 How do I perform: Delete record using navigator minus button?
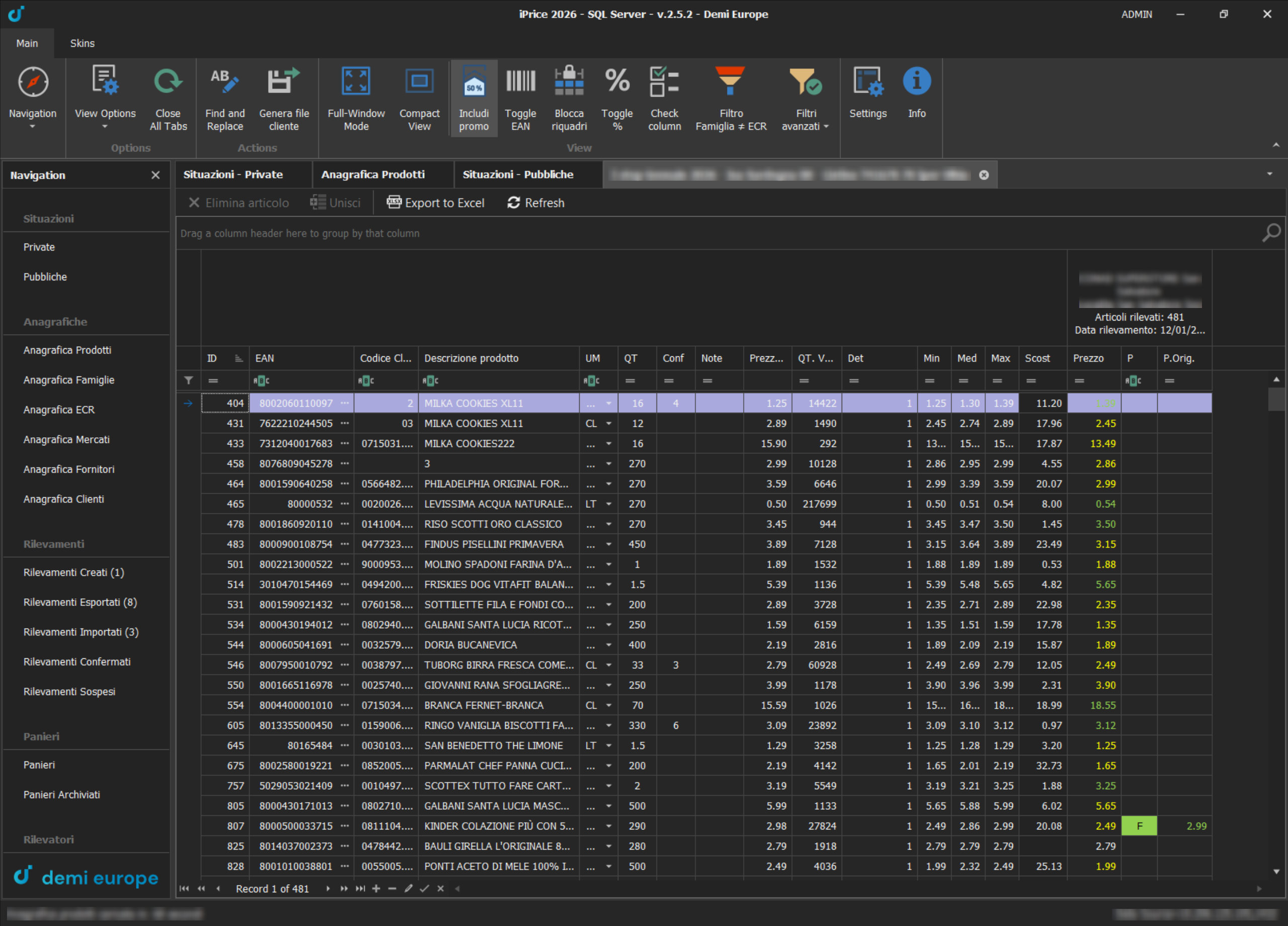pyautogui.click(x=392, y=888)
